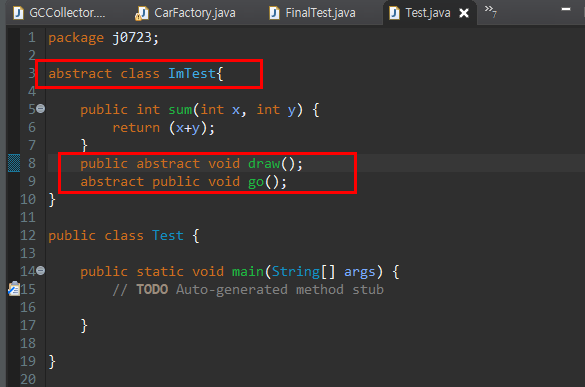Click the FinalTest.java file icon
Viewport: 585px width, 387px height.
274,13
